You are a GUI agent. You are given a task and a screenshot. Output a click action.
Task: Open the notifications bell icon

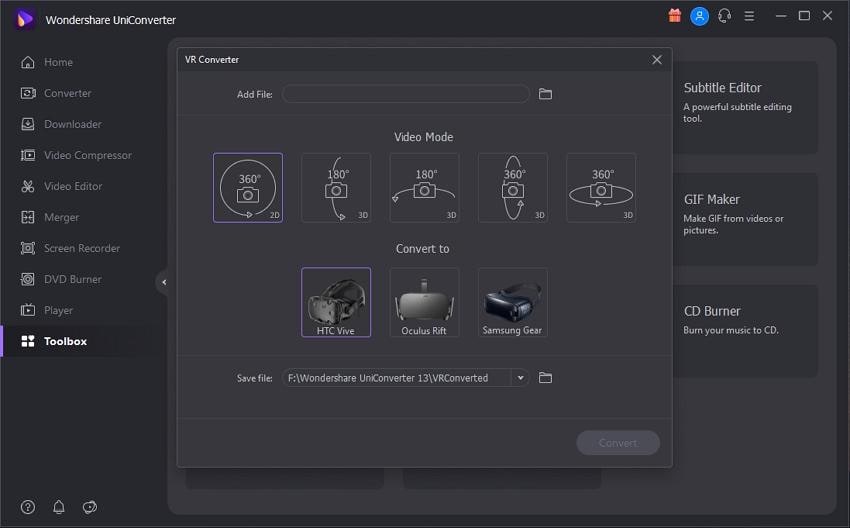[x=59, y=507]
